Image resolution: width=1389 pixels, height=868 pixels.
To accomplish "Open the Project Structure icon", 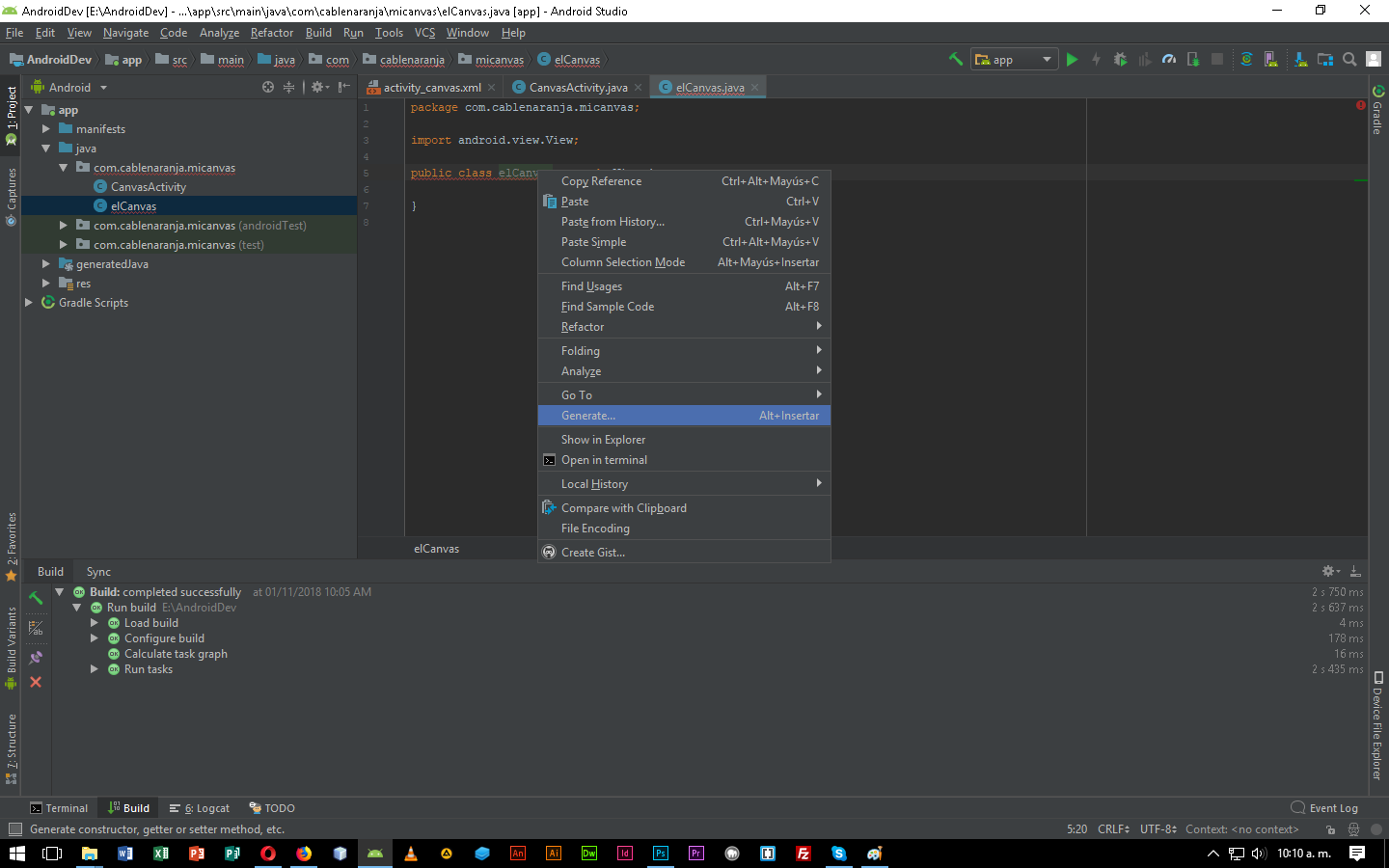I will [x=1325, y=59].
